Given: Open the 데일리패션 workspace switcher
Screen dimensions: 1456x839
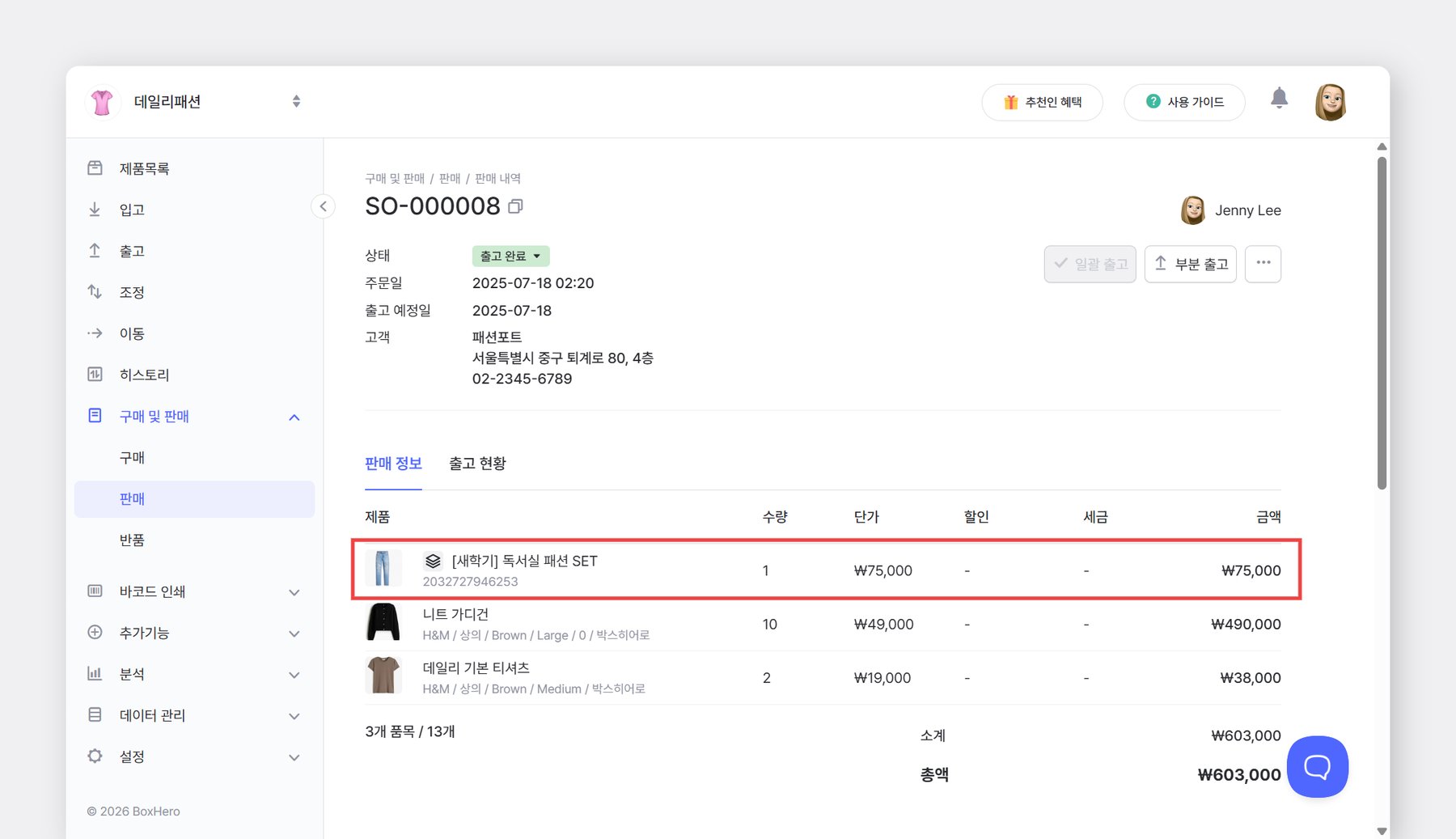Looking at the screenshot, I should [x=296, y=101].
